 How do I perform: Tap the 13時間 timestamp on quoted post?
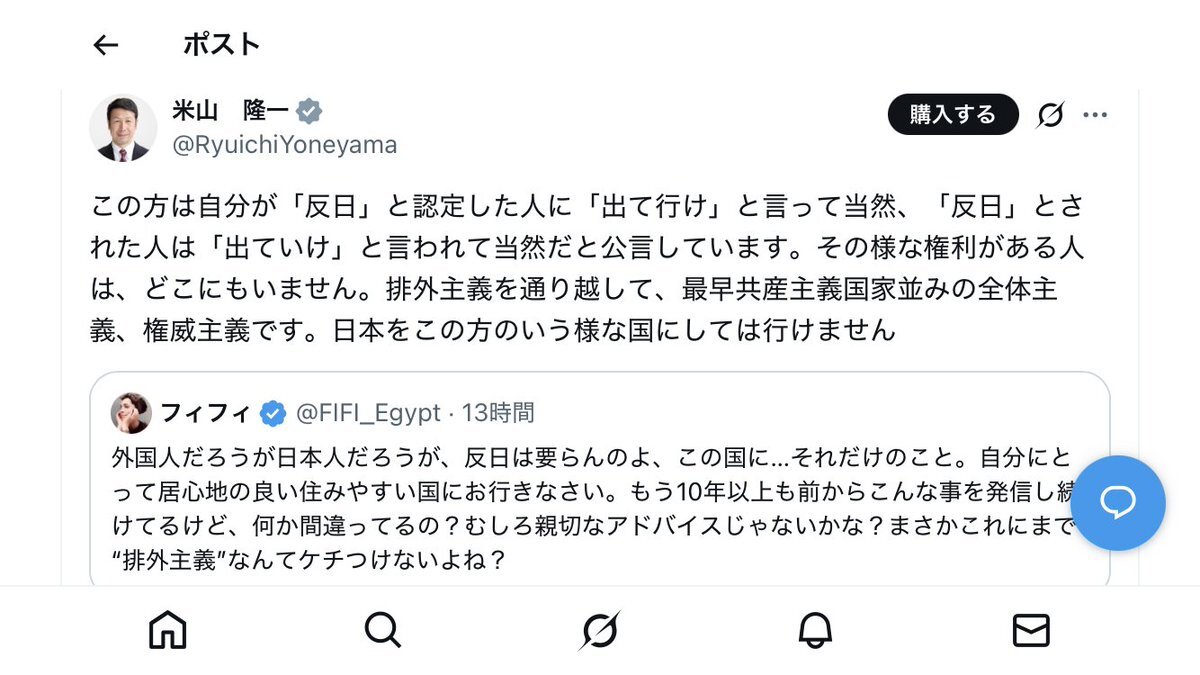click(x=498, y=412)
